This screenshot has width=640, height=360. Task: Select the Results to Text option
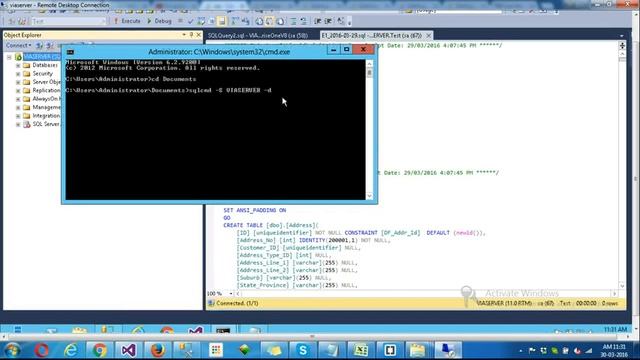tap(259, 21)
